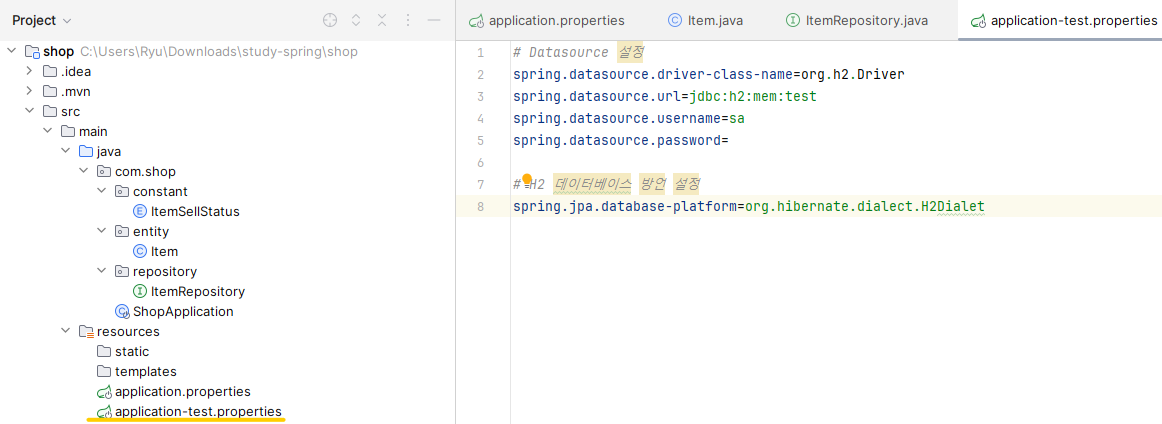Collapse the shop root project node

[11, 52]
